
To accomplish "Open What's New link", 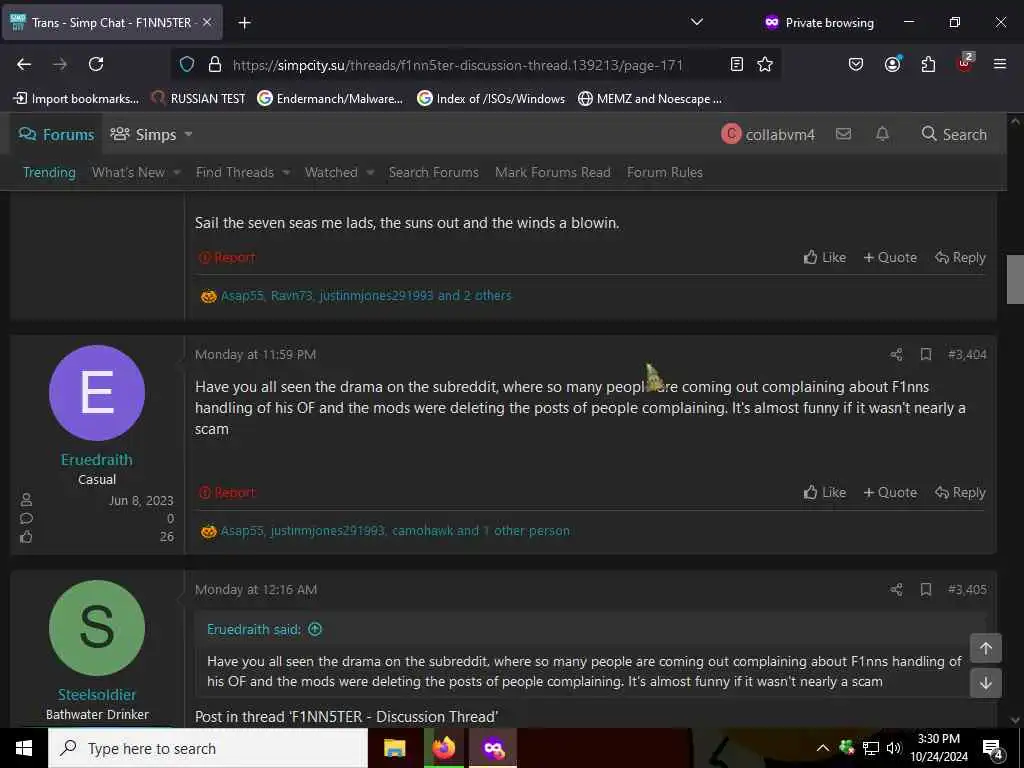I will 128,172.
